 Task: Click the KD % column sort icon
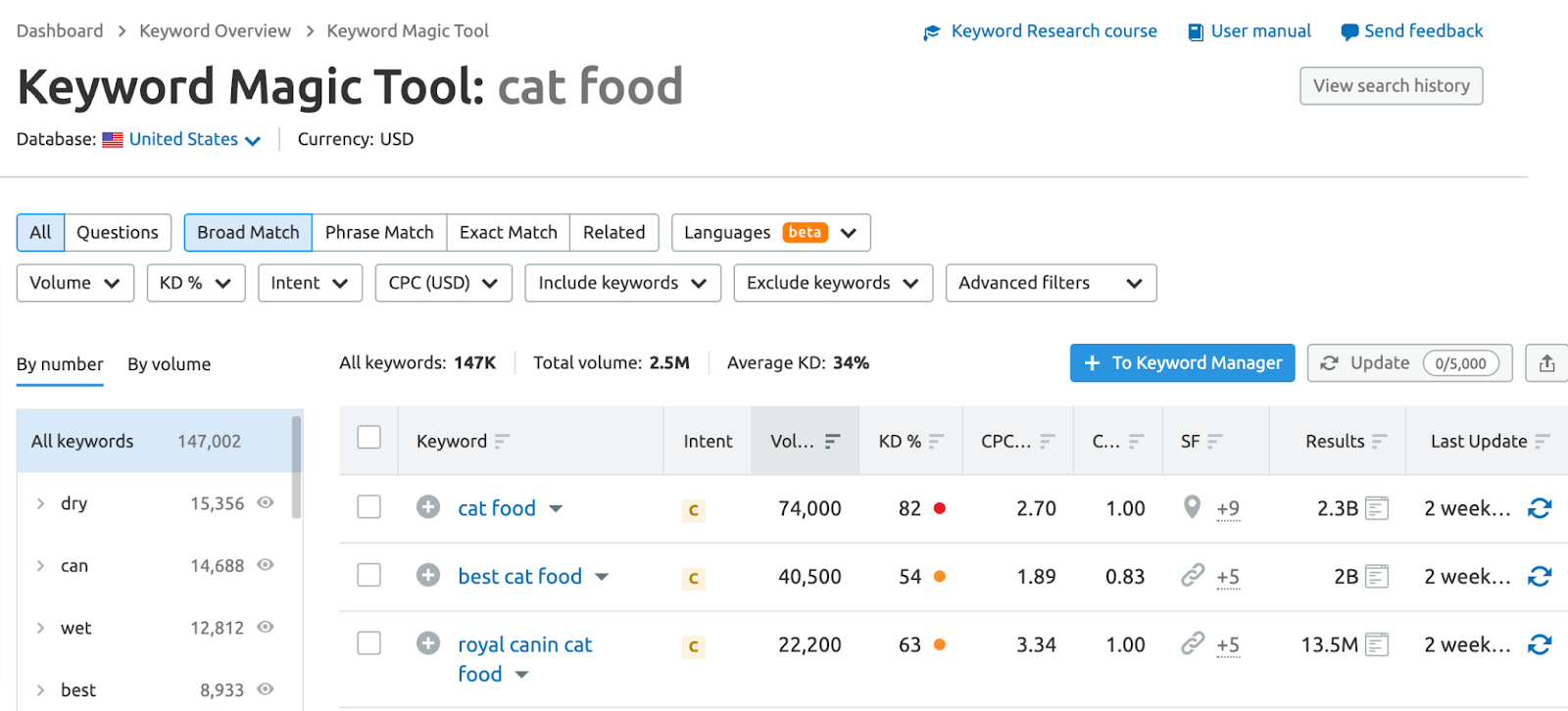pyautogui.click(x=936, y=442)
